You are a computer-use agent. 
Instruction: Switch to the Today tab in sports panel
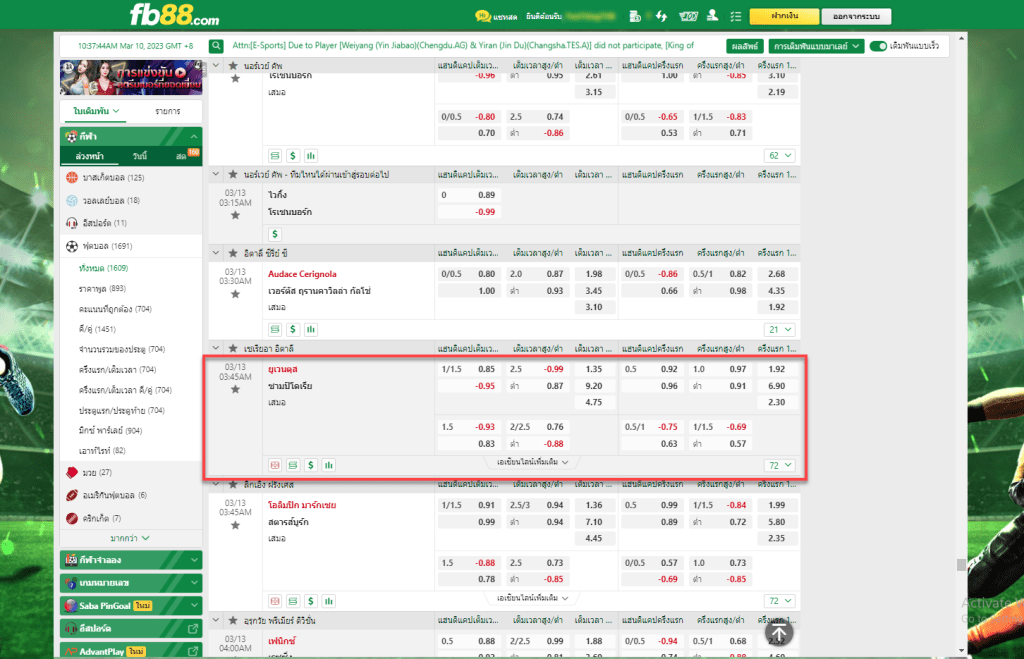coord(139,157)
